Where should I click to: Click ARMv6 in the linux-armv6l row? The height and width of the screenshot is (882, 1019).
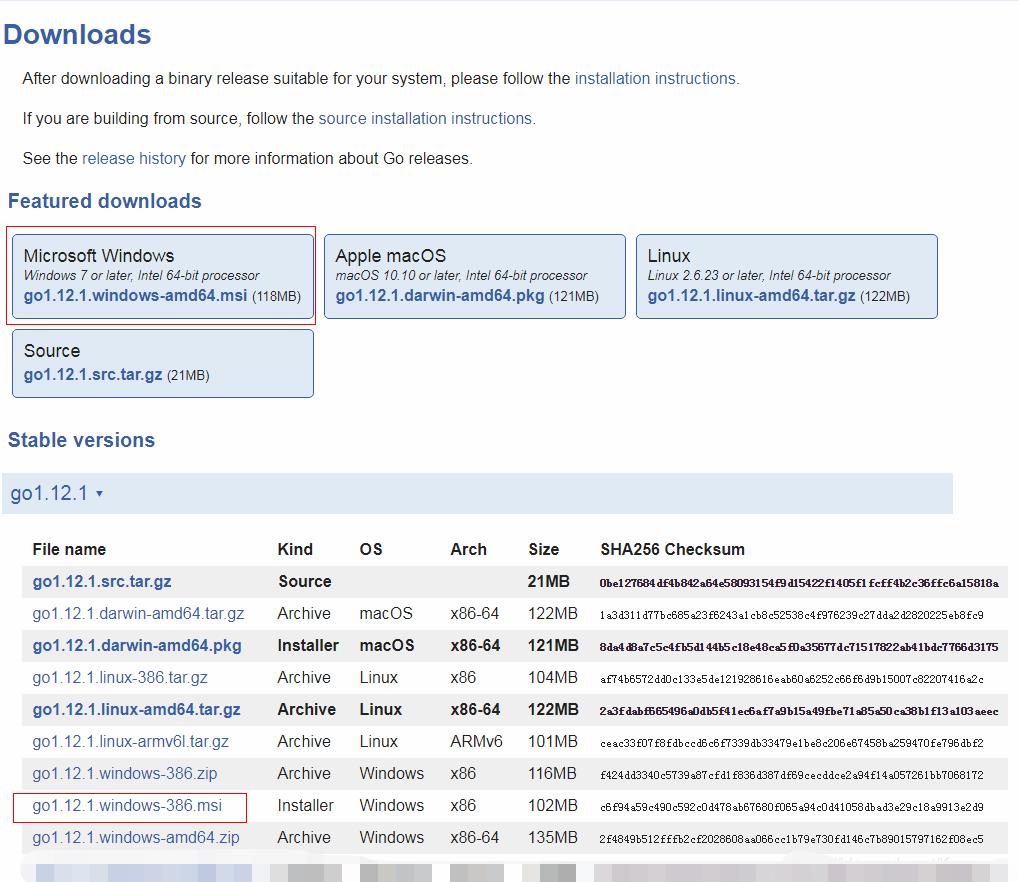(476, 742)
